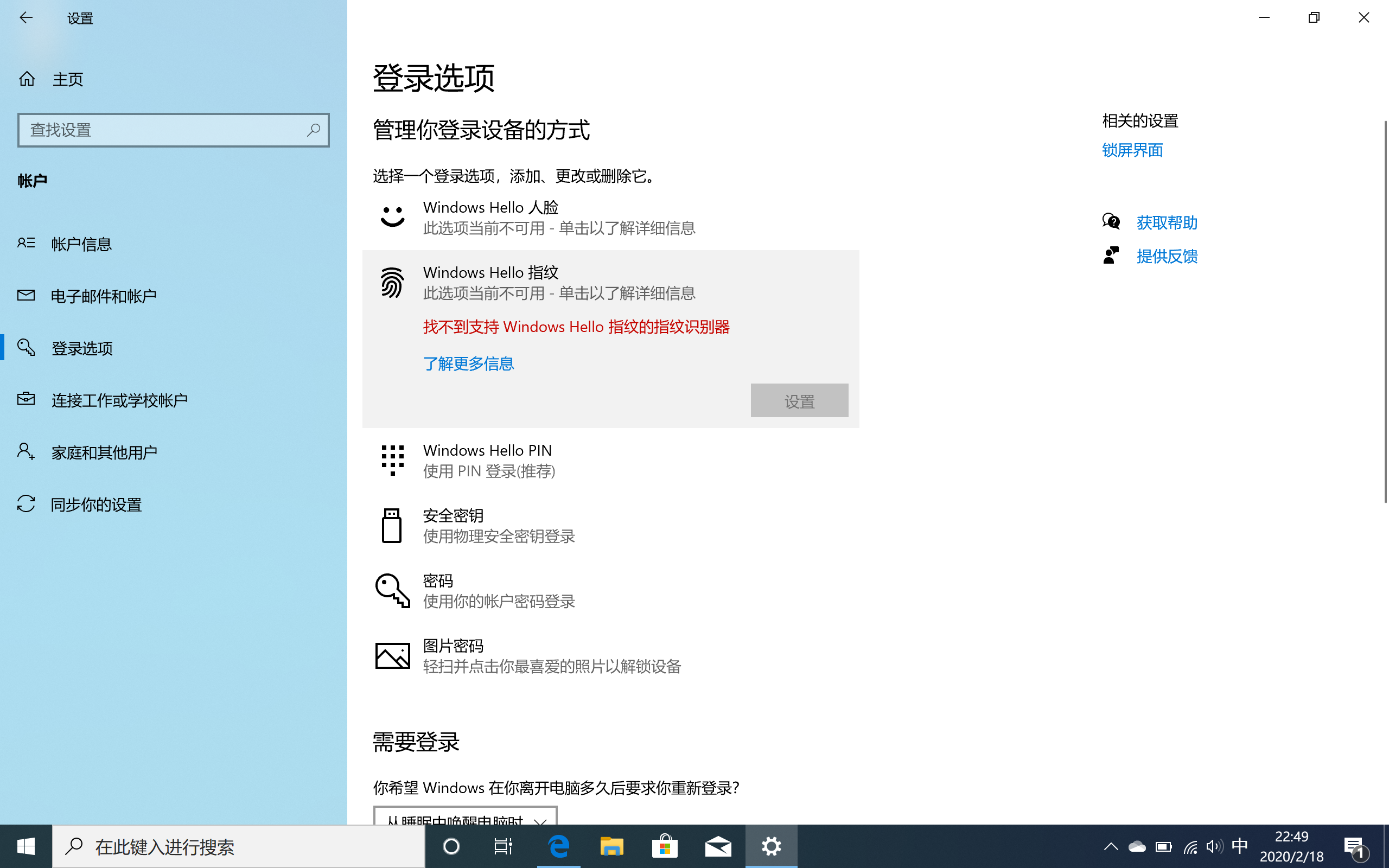Go to 主页 home icon
The image size is (1389, 868).
tap(27, 79)
